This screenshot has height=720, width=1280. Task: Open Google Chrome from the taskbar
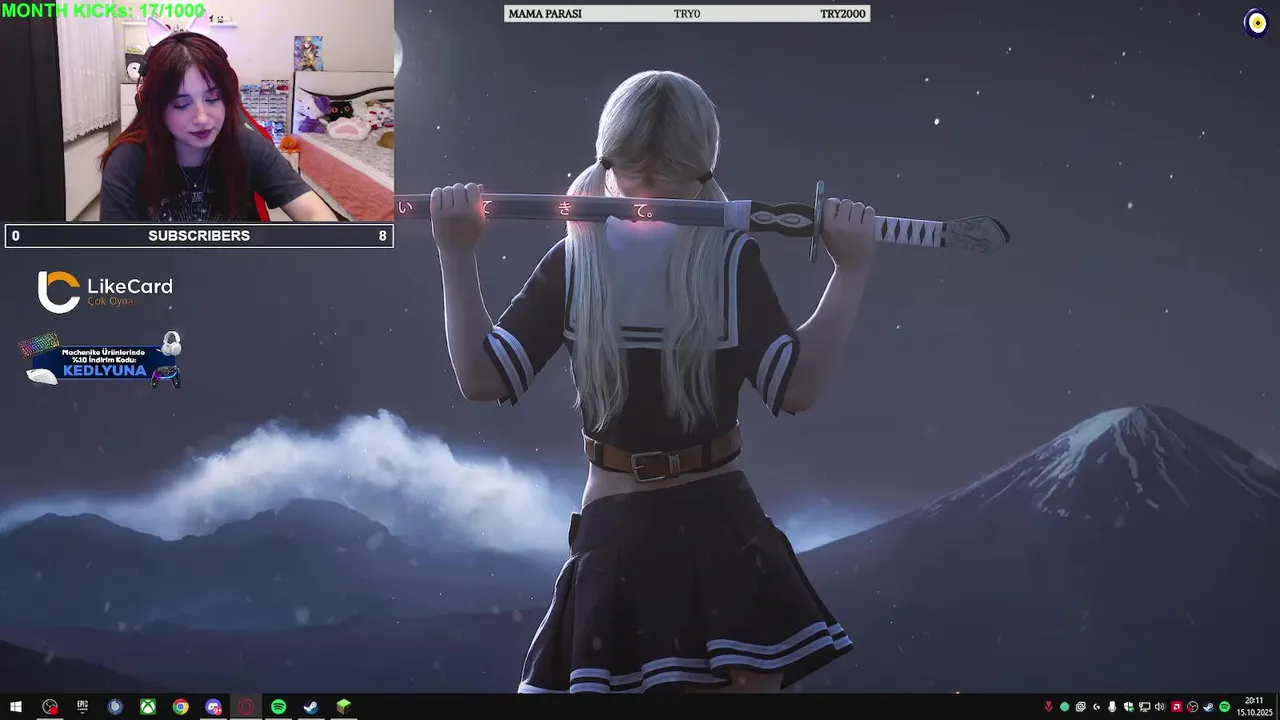(x=180, y=707)
